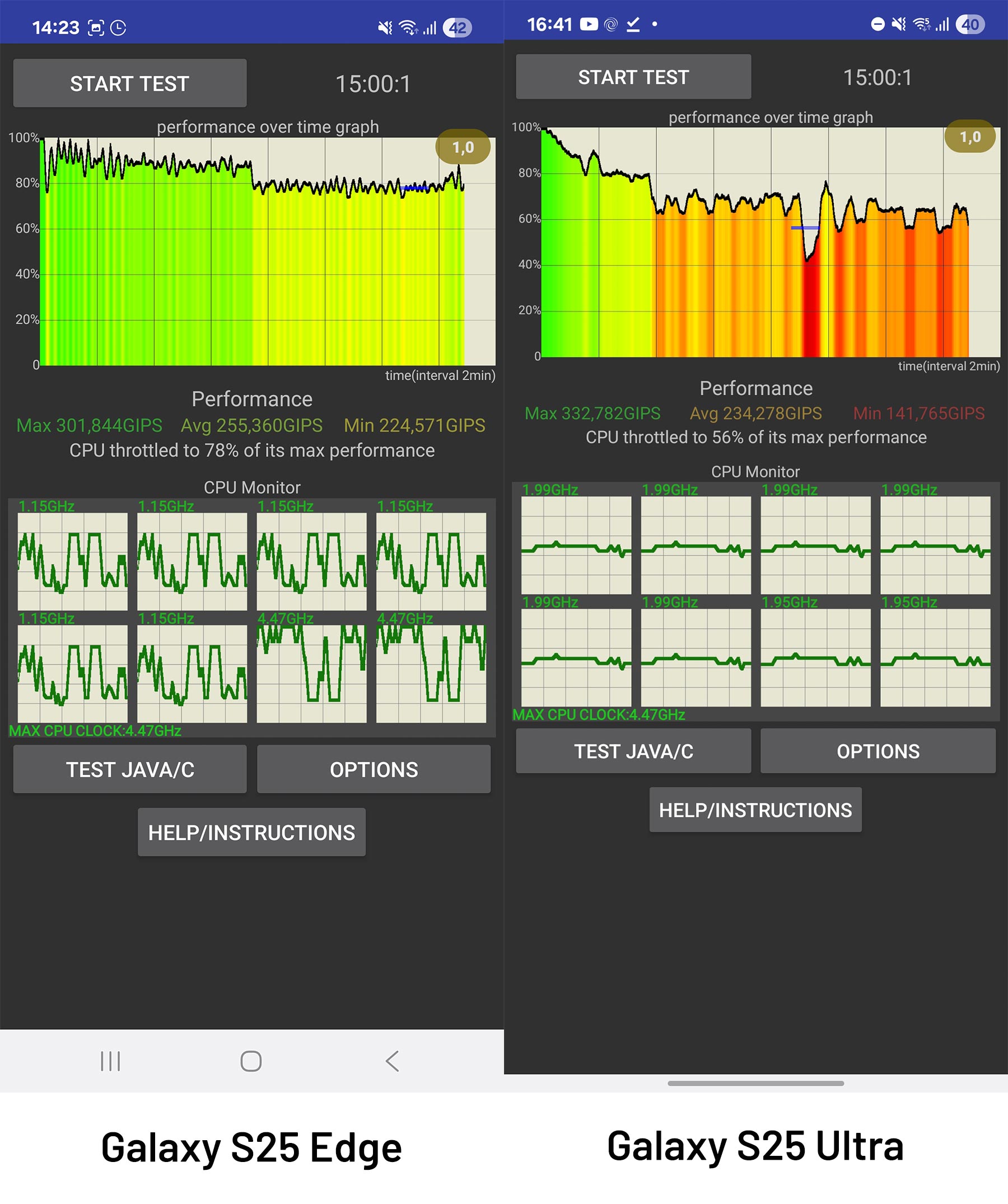Tap Min 224,571GIPS value
This screenshot has height=1204, width=1008.
pyautogui.click(x=414, y=426)
